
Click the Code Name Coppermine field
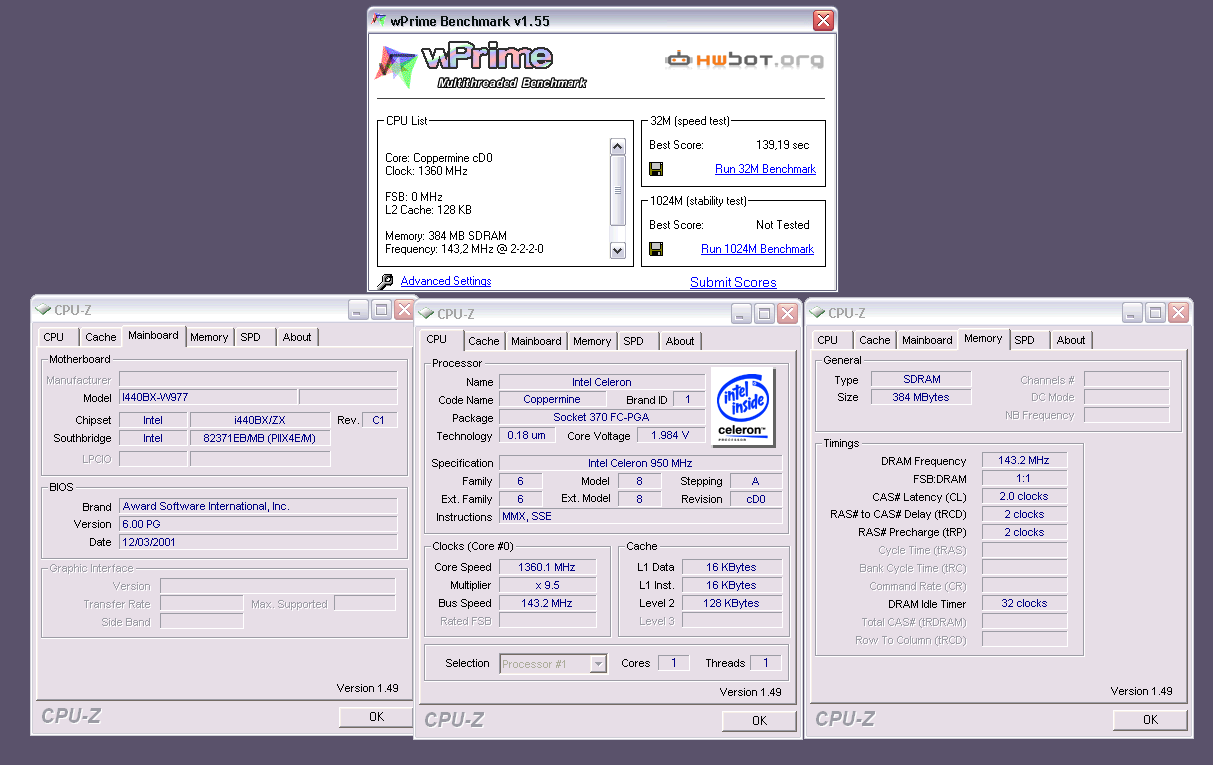(551, 399)
